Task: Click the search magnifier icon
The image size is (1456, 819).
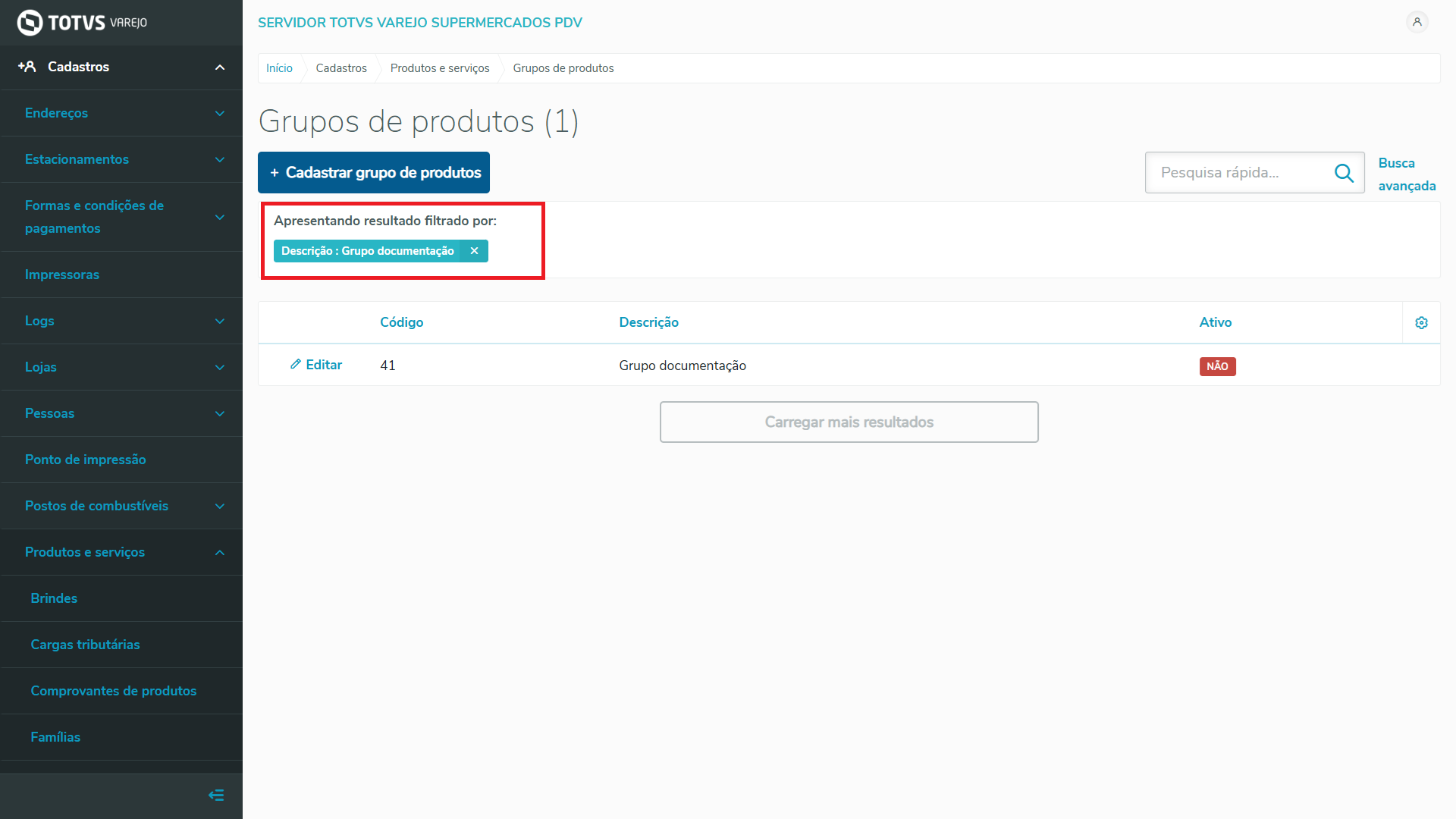Action: (x=1344, y=173)
